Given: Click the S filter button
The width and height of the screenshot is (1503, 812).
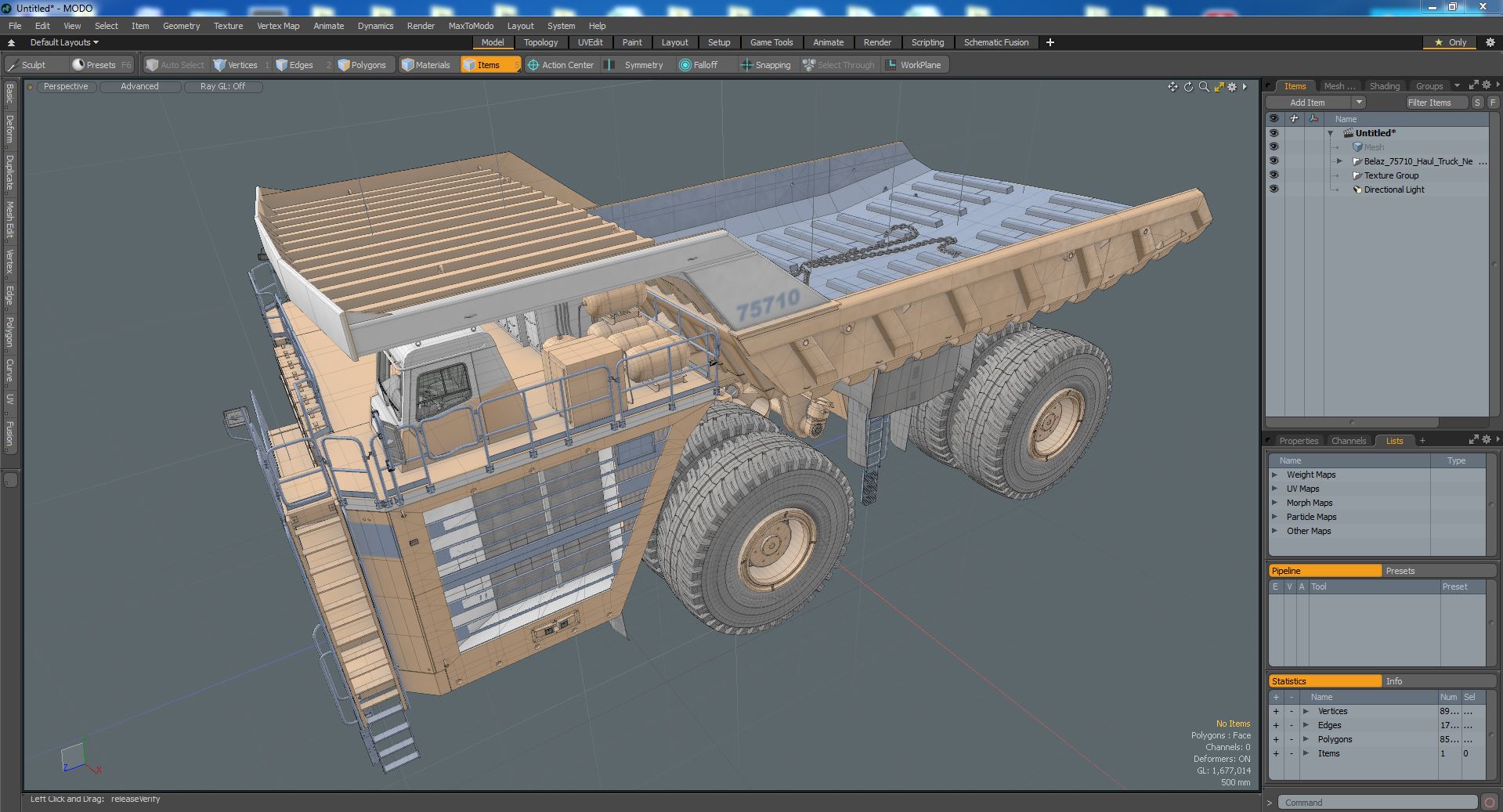Looking at the screenshot, I should tap(1477, 103).
